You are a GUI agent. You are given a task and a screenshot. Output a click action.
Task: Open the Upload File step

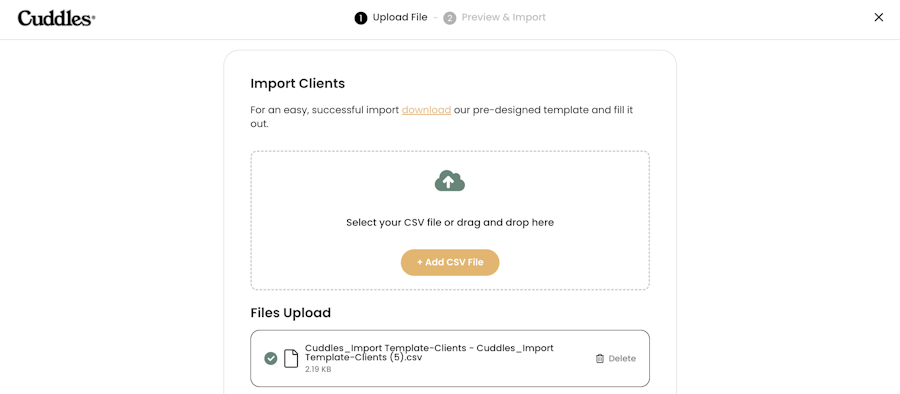point(400,18)
